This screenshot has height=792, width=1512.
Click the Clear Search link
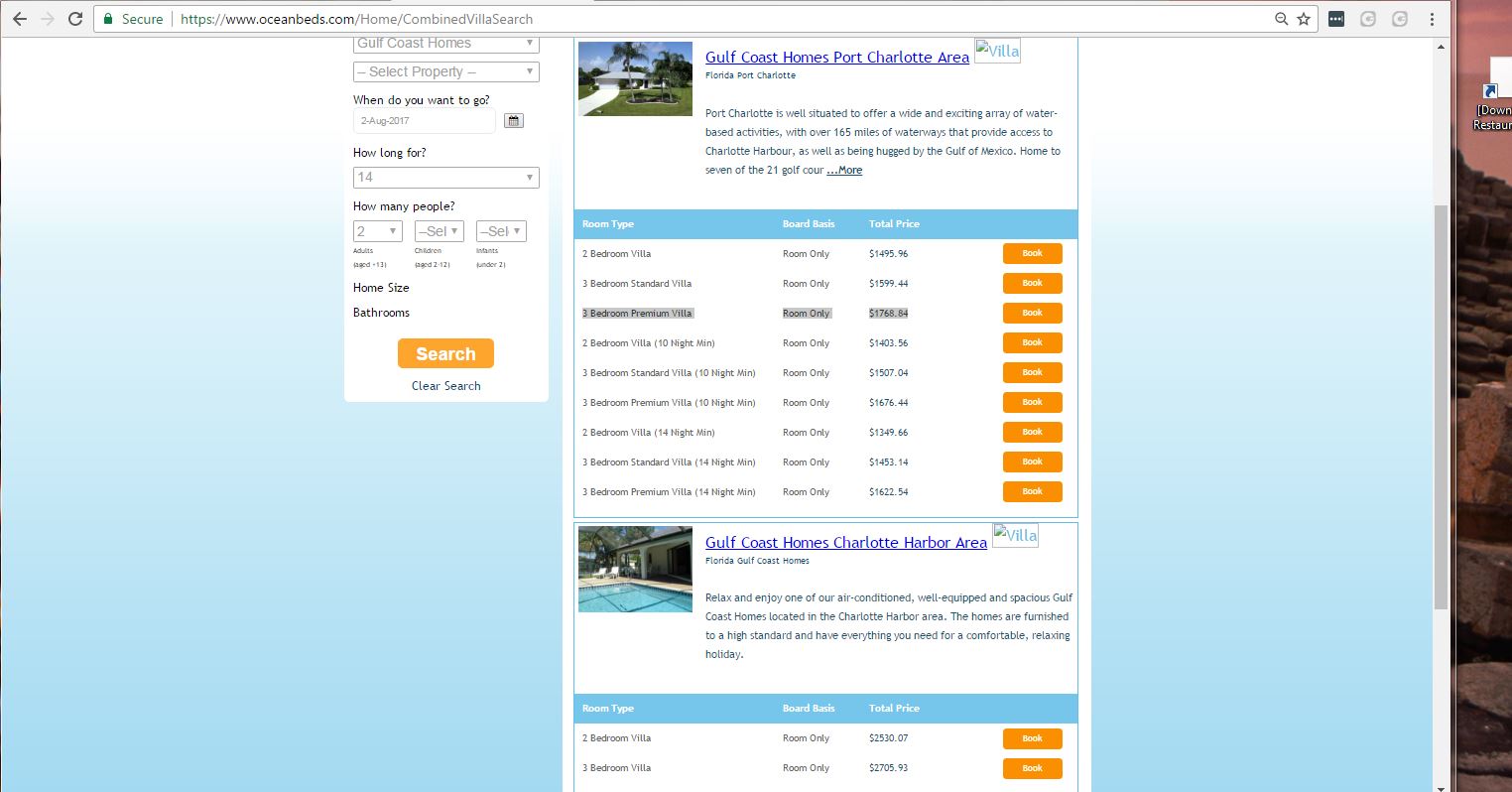pos(446,386)
